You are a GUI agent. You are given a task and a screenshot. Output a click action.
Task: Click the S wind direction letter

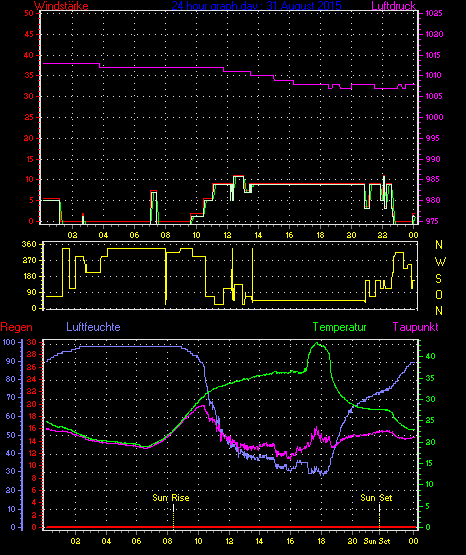tap(438, 279)
